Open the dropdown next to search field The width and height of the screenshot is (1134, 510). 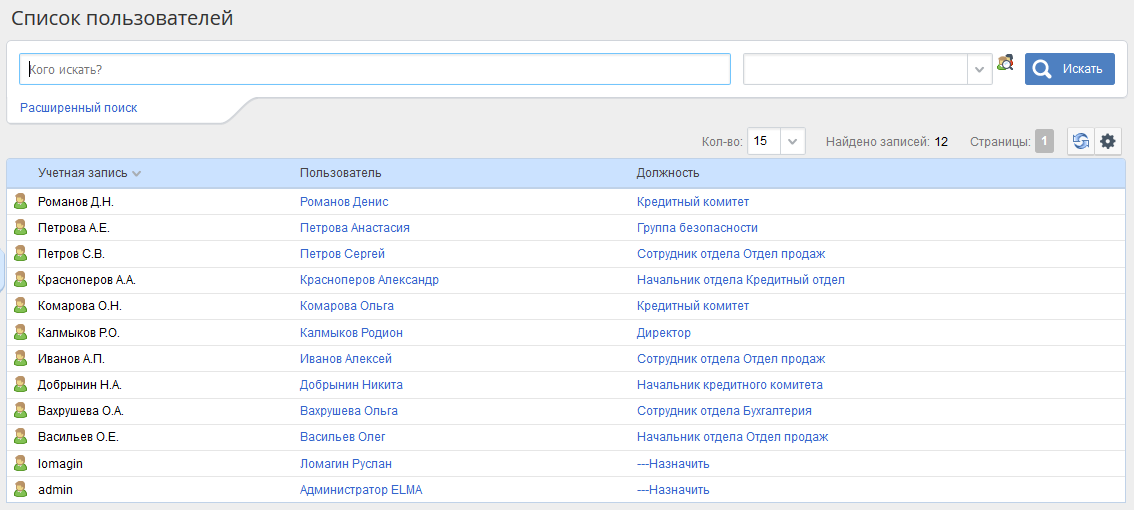point(979,69)
